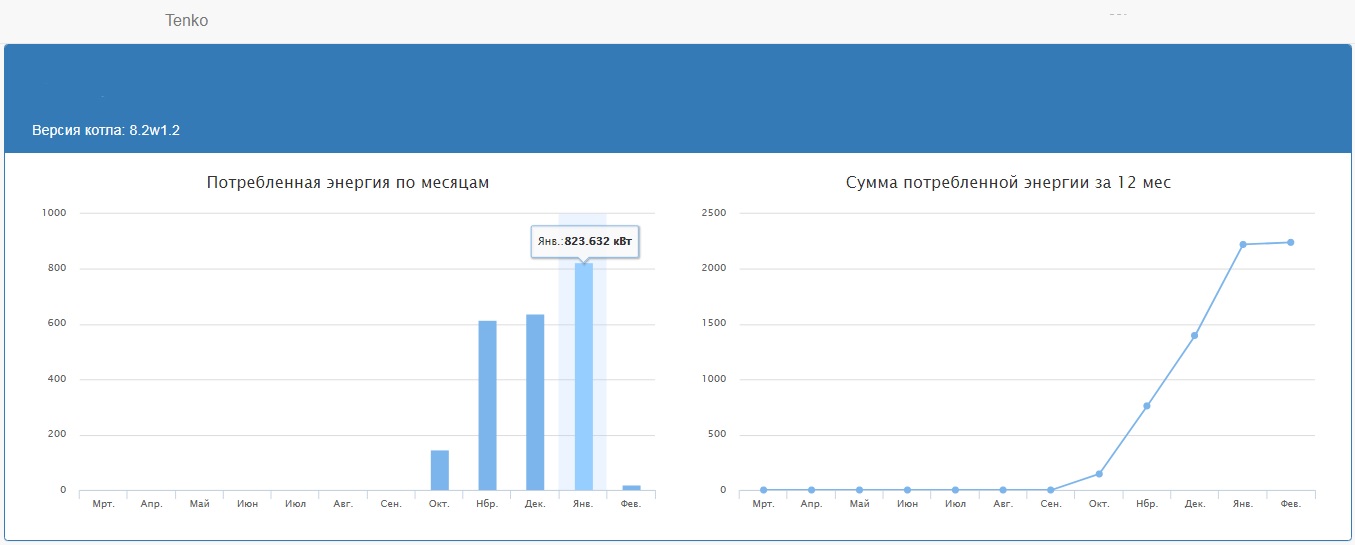Click the 2500 value on line chart axis

click(714, 213)
